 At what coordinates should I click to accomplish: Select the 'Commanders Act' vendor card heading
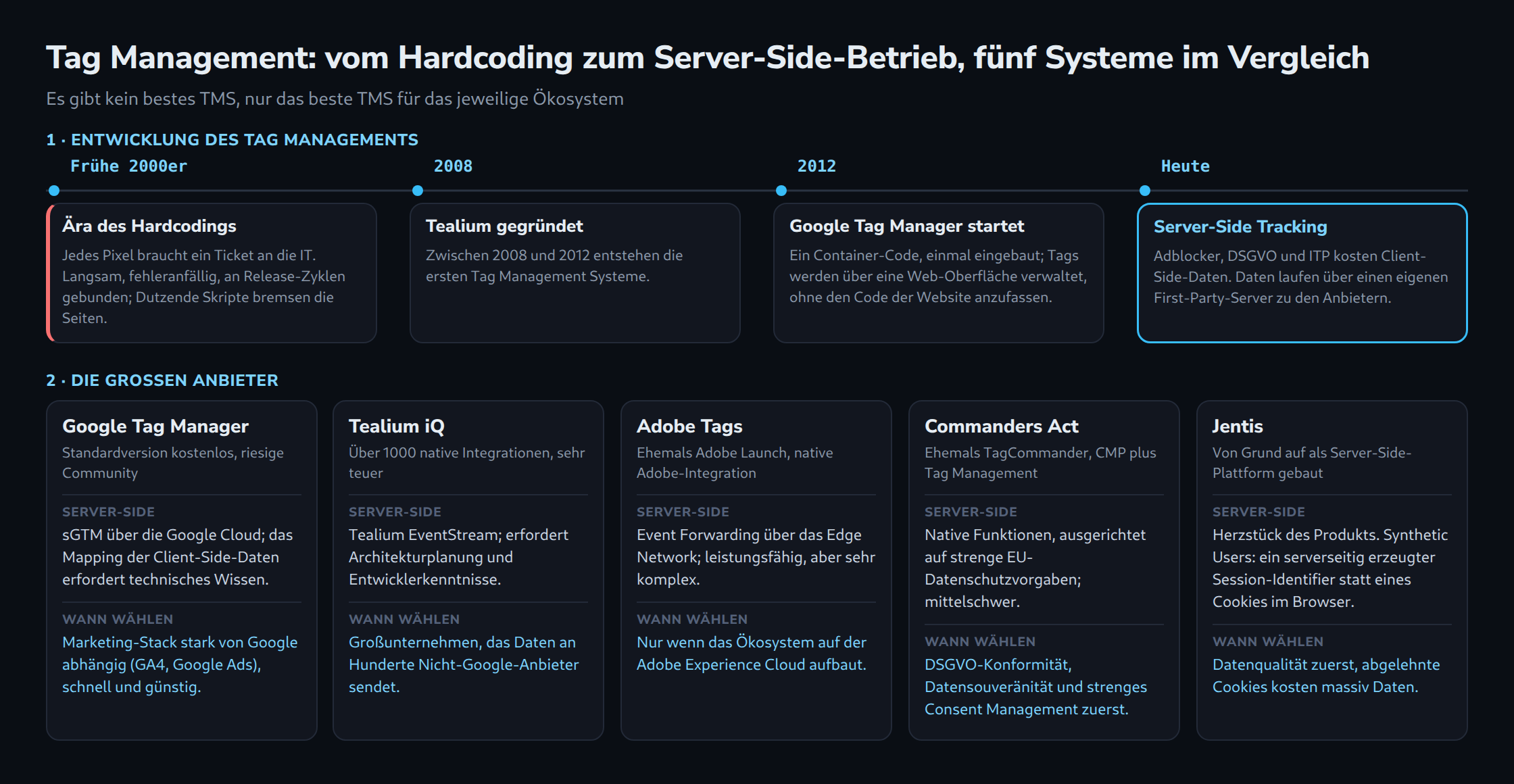point(1002,426)
